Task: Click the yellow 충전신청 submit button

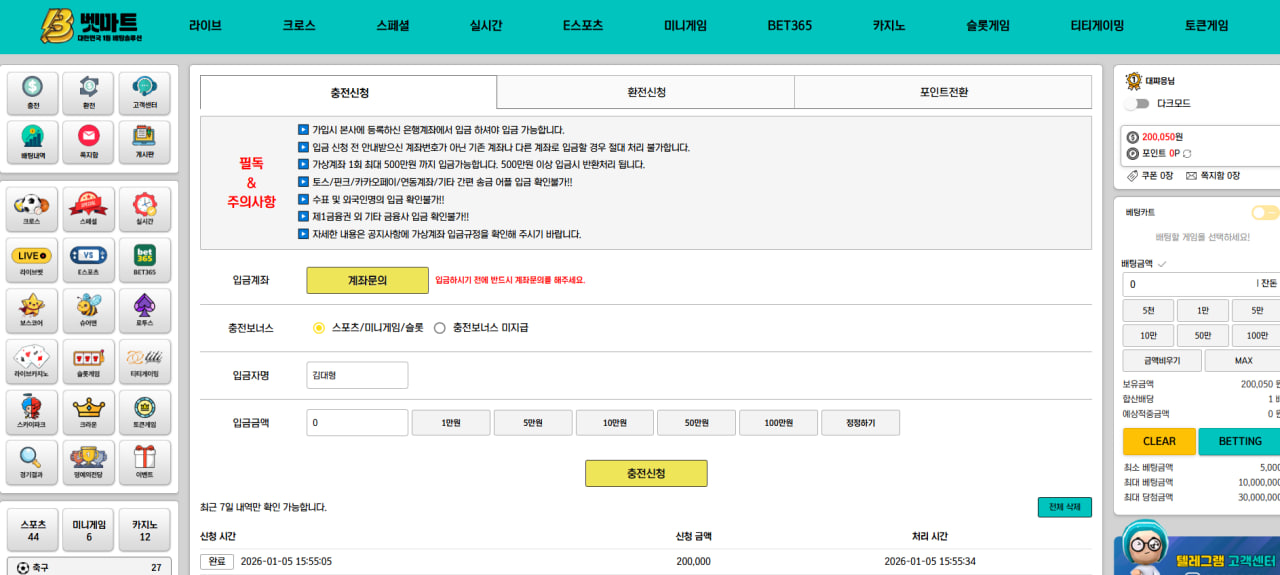Action: [x=646, y=473]
